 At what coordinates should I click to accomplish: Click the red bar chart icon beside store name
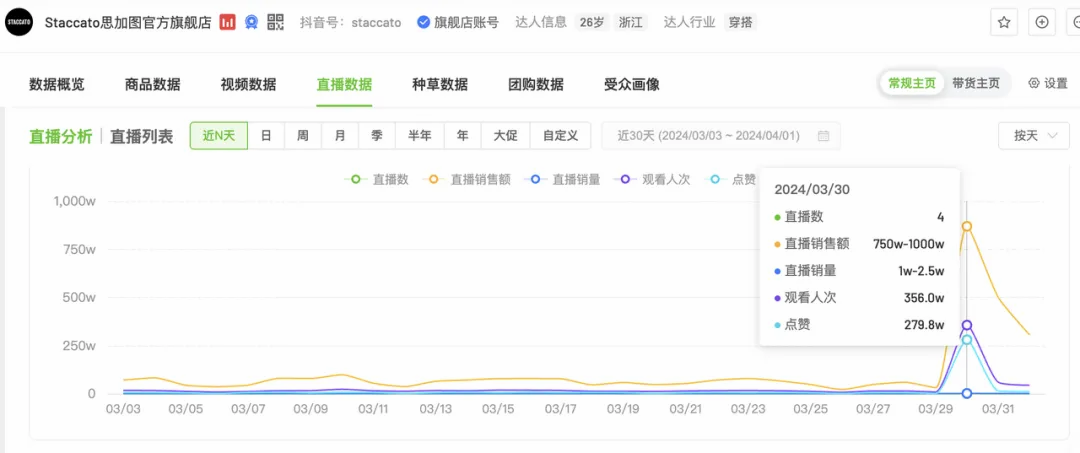[228, 22]
